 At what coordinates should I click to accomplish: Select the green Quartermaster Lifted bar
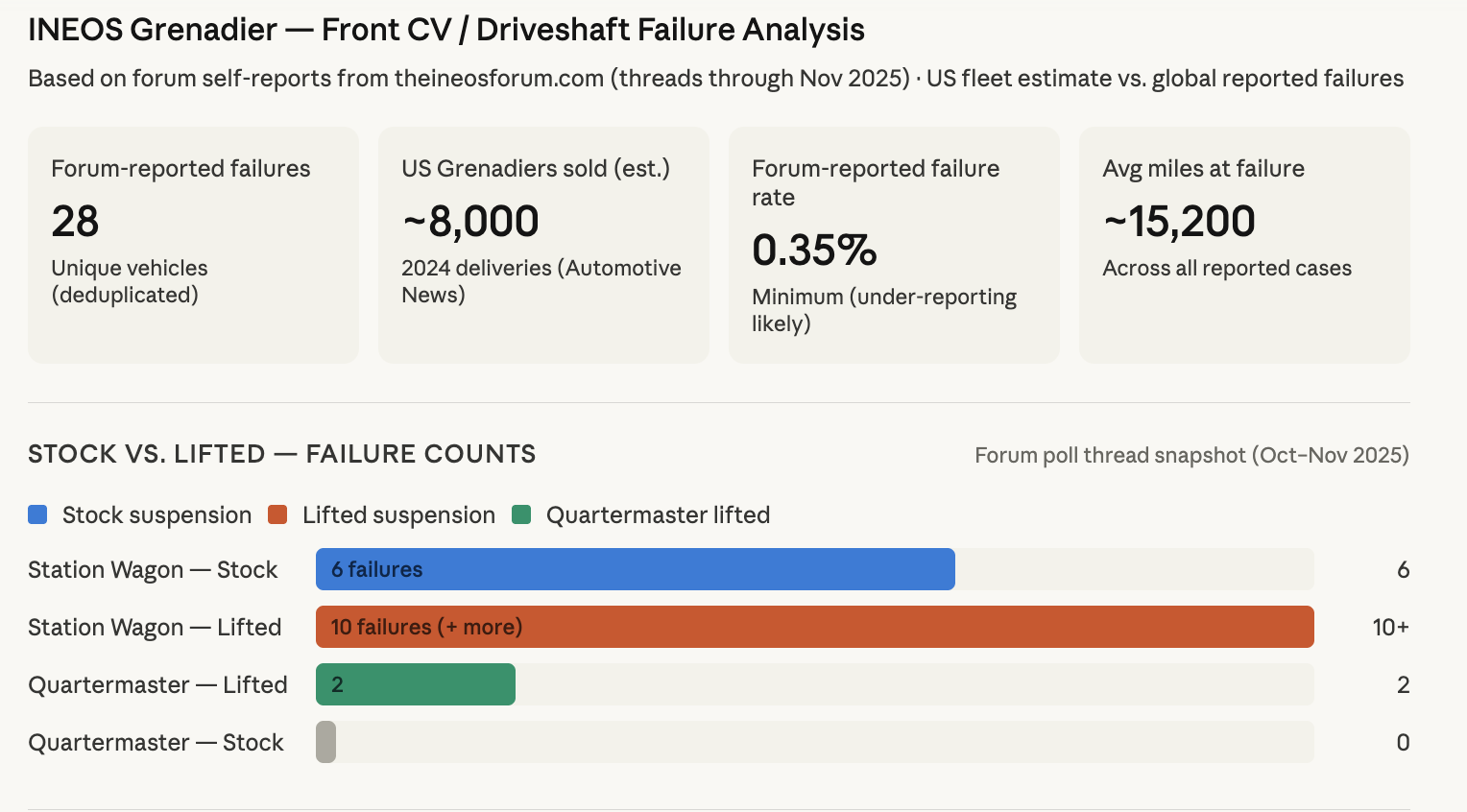pos(415,684)
